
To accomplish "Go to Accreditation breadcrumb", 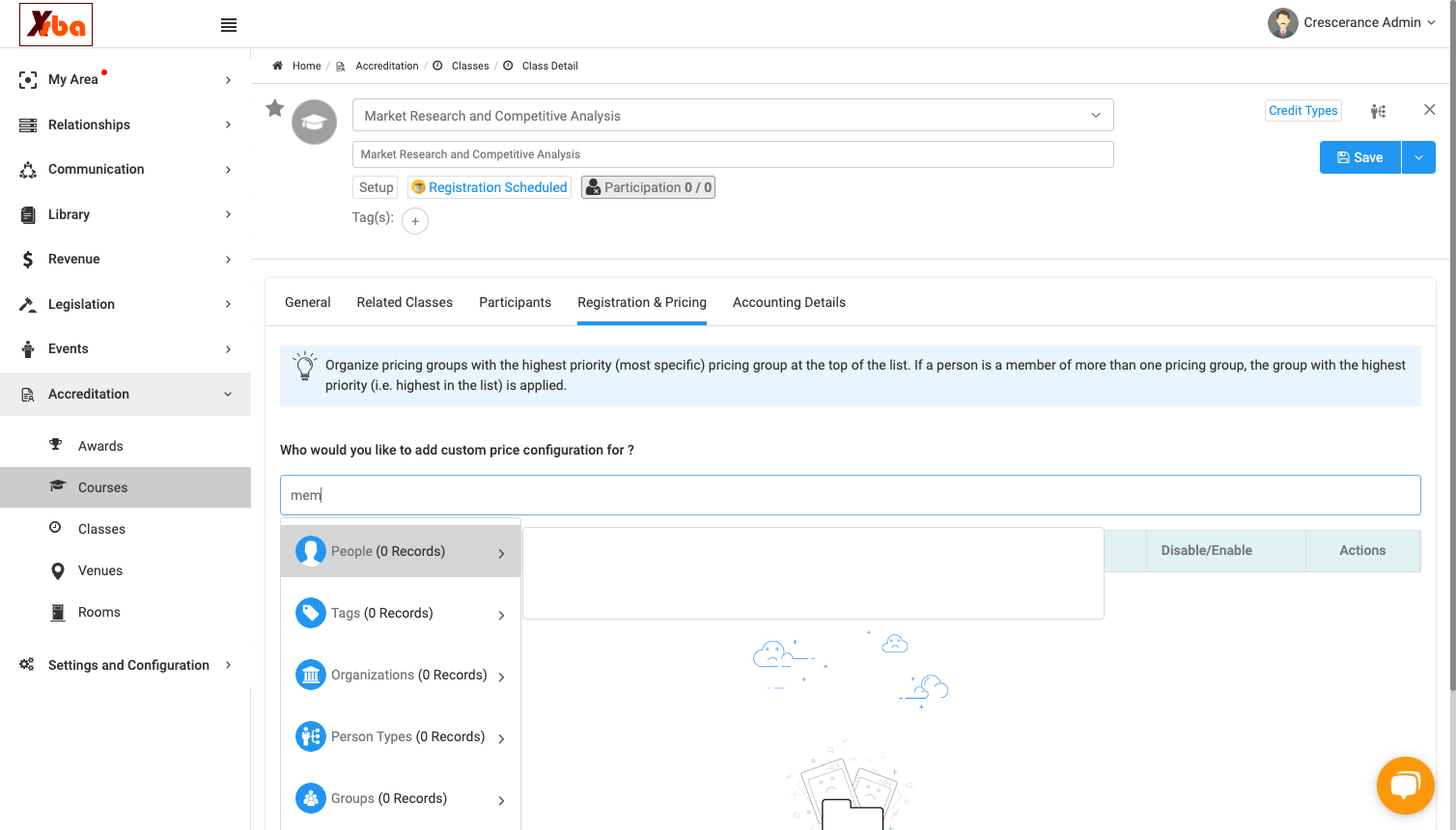I will 386,66.
